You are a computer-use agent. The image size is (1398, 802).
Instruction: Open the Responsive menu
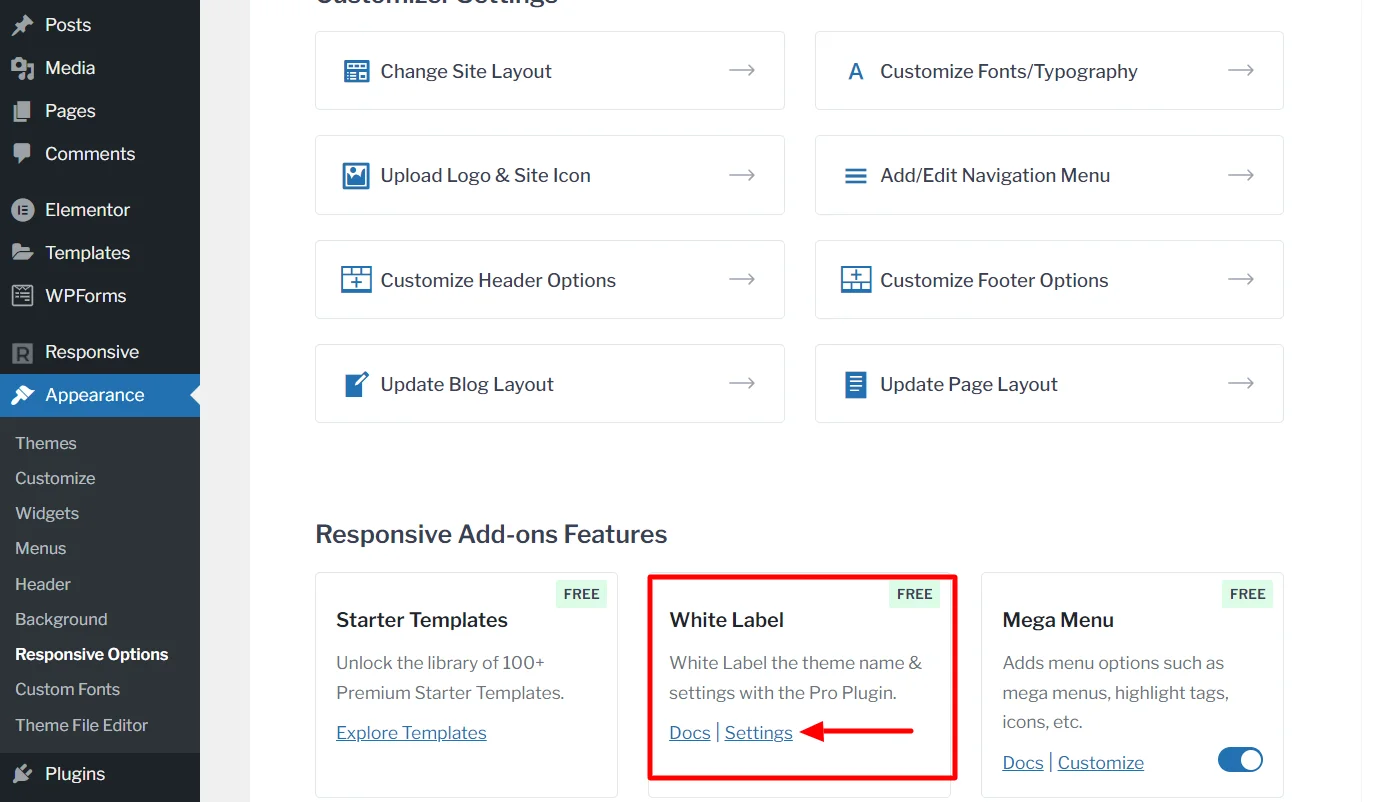(100, 352)
